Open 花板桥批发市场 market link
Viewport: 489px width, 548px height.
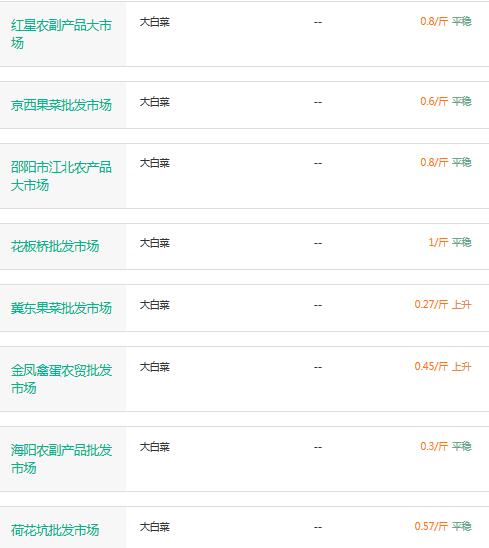pyautogui.click(x=55, y=246)
